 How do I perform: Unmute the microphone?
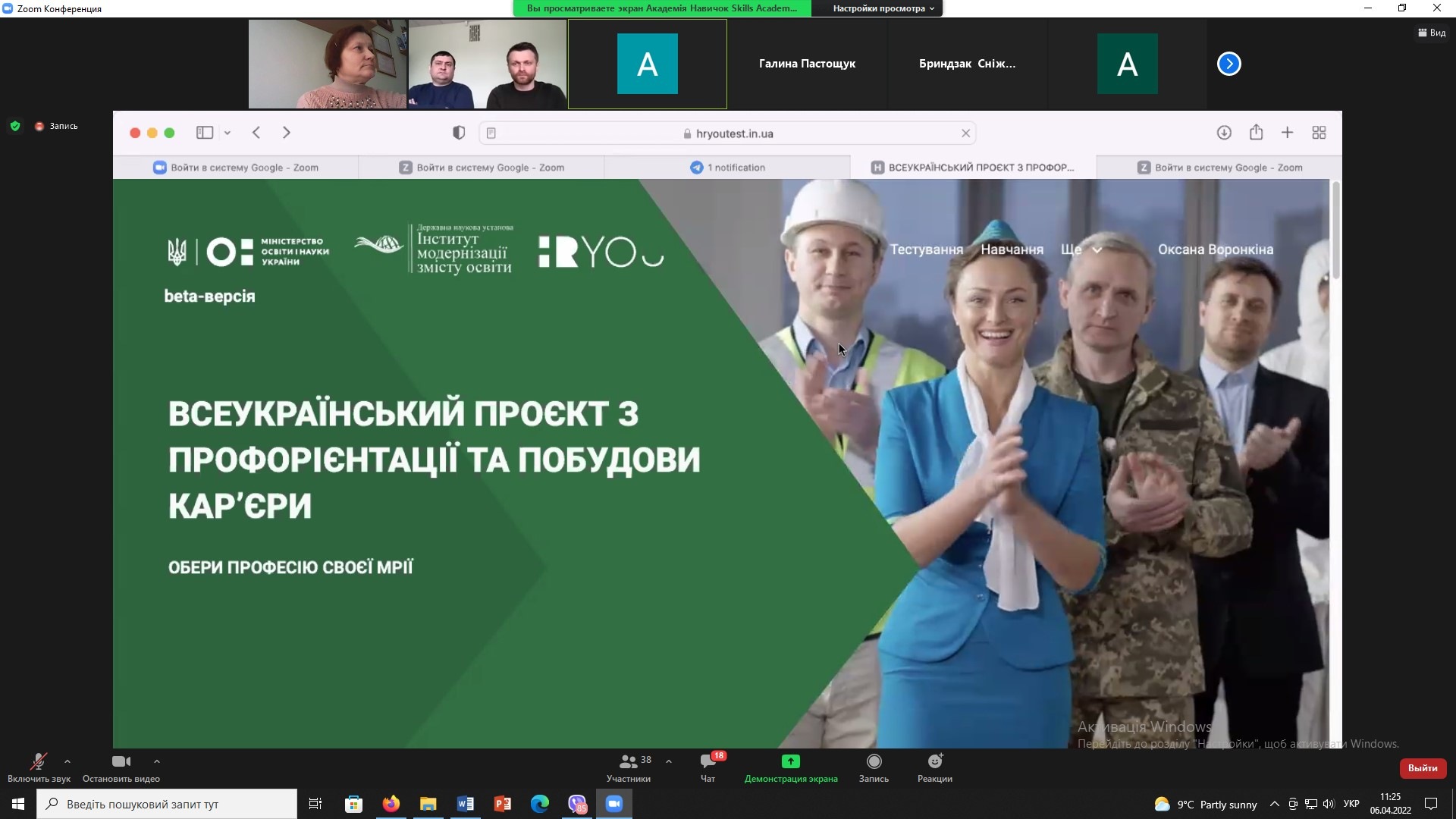(x=38, y=762)
